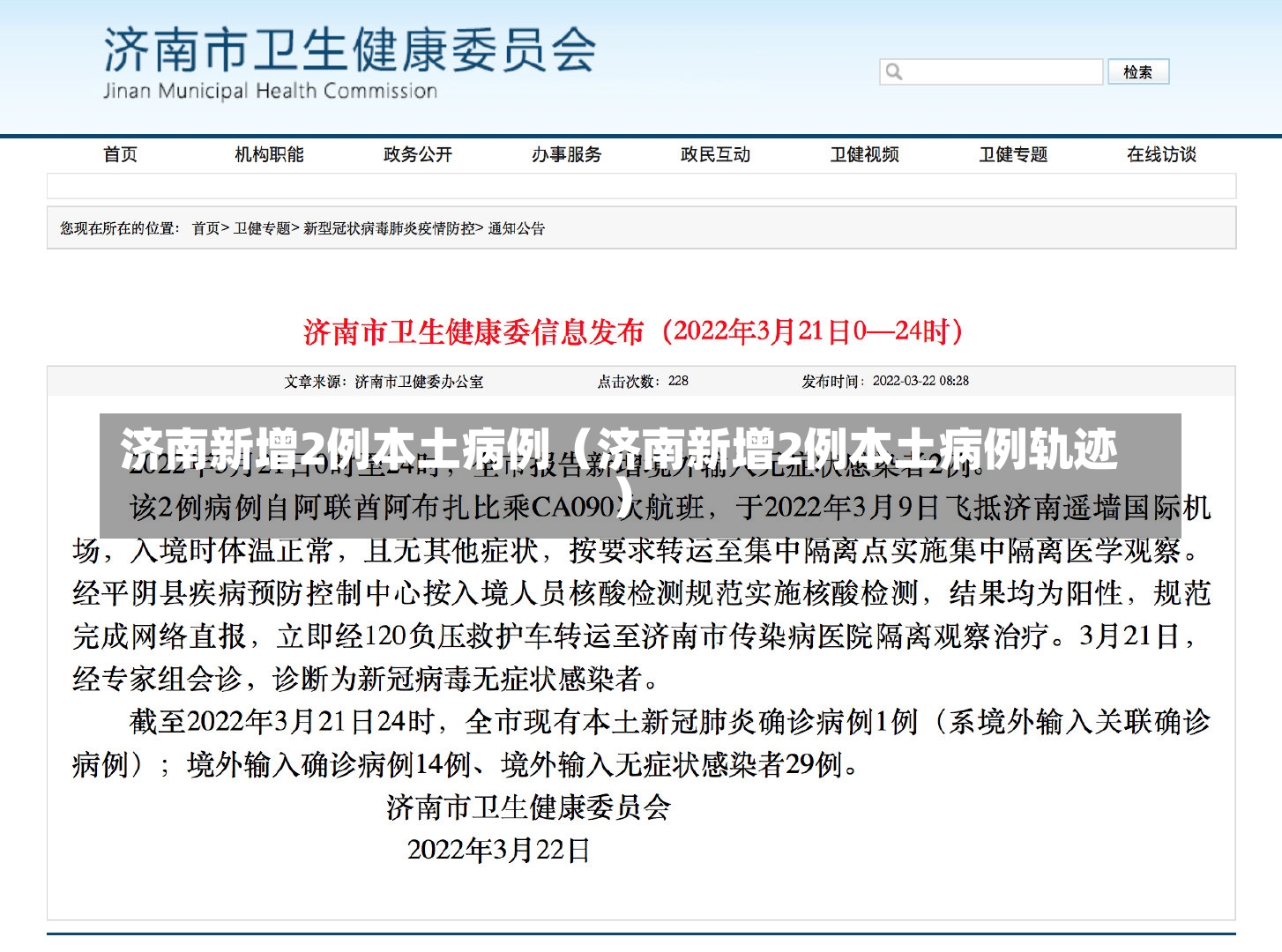Click breadcrumb link 新型冠状病毒肺炎疫情防控
Image resolution: width=1282 pixels, height=952 pixels.
389,228
